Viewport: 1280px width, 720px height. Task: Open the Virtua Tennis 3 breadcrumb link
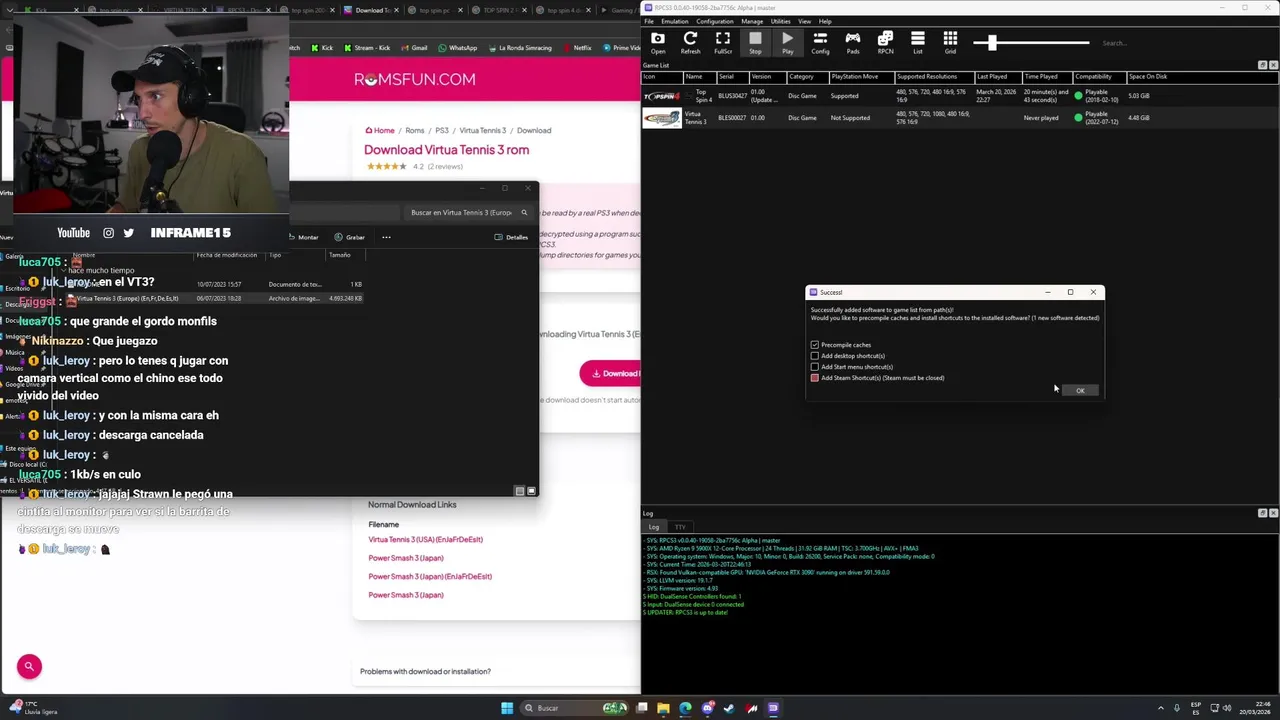point(482,130)
